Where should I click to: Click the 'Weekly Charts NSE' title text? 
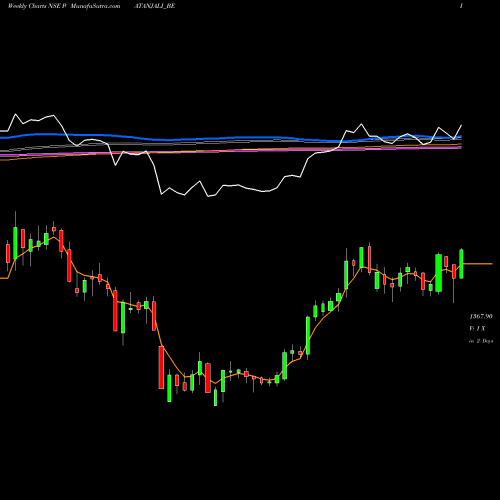pos(33,6)
